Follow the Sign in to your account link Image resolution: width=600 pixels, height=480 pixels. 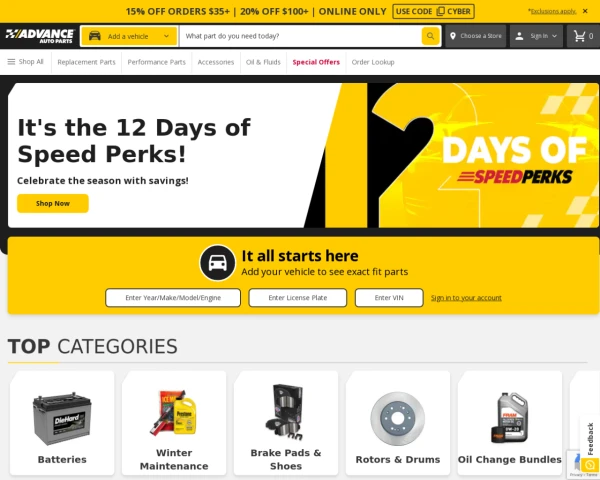[466, 298]
